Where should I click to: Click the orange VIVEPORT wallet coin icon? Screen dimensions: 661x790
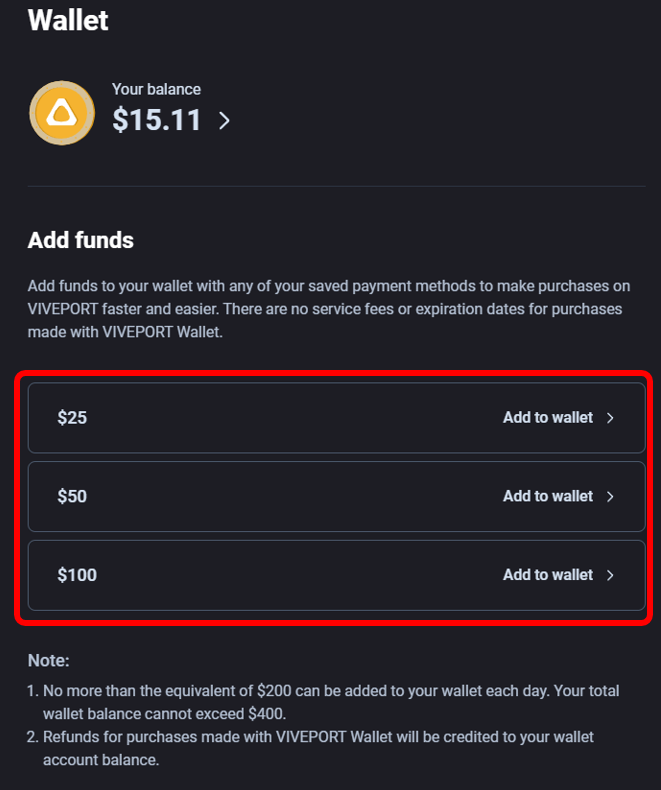[x=62, y=113]
